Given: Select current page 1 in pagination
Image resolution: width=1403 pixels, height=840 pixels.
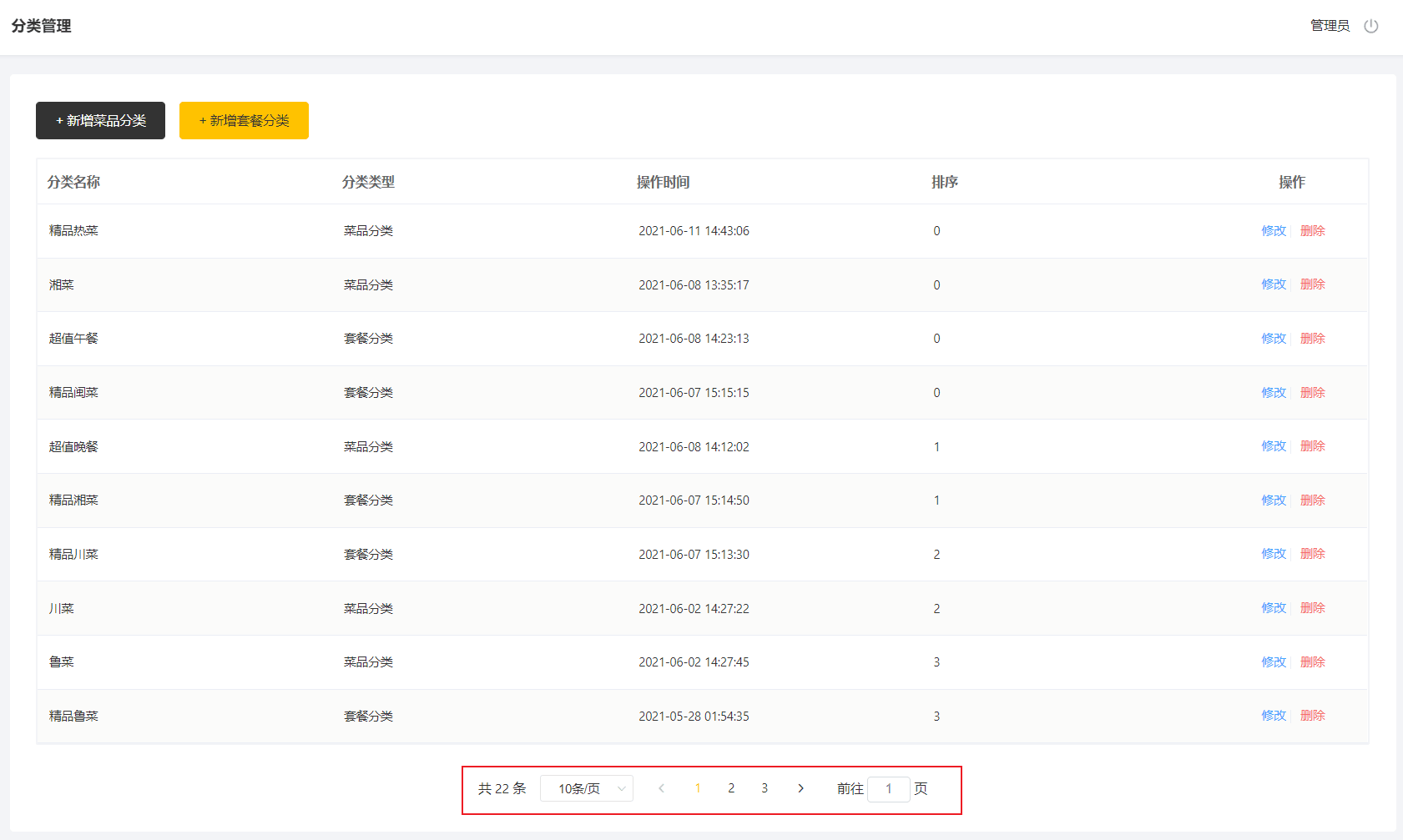Looking at the screenshot, I should [x=697, y=788].
